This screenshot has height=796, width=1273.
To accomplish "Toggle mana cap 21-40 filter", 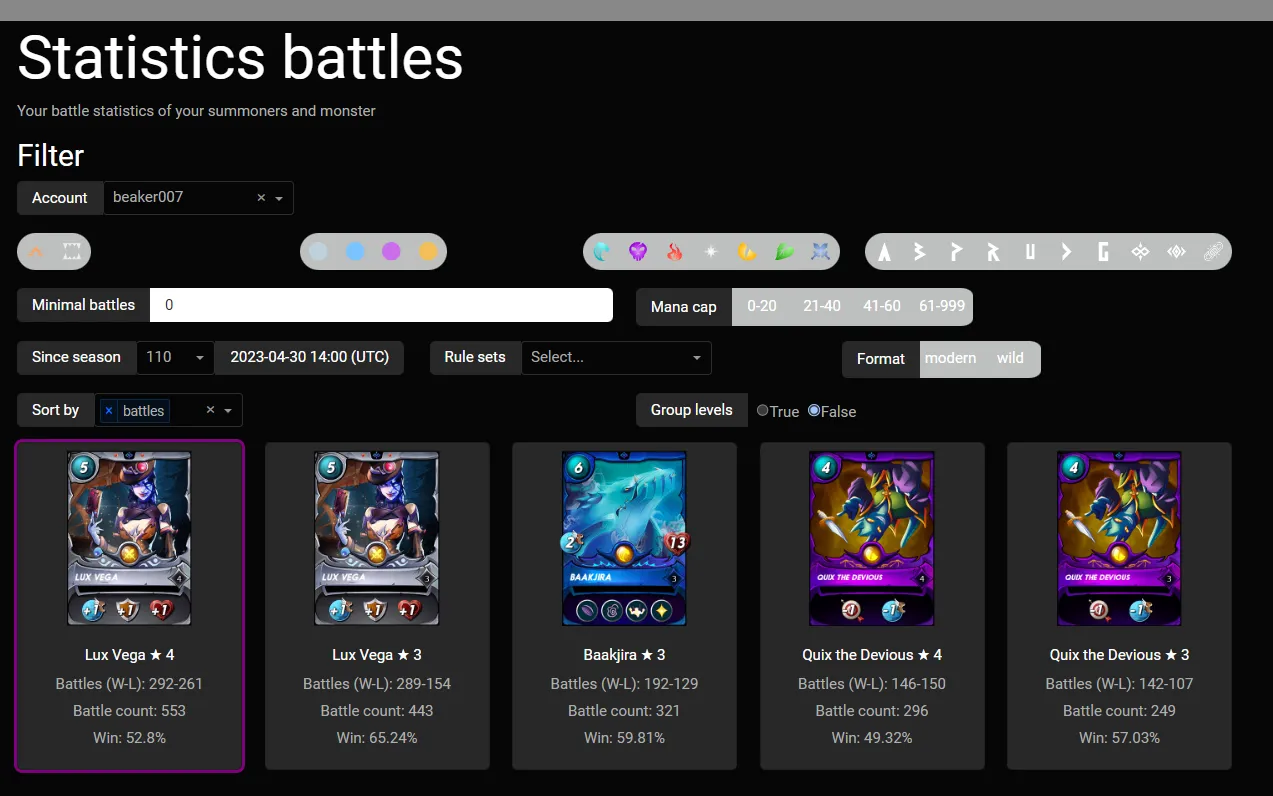I will pos(822,306).
